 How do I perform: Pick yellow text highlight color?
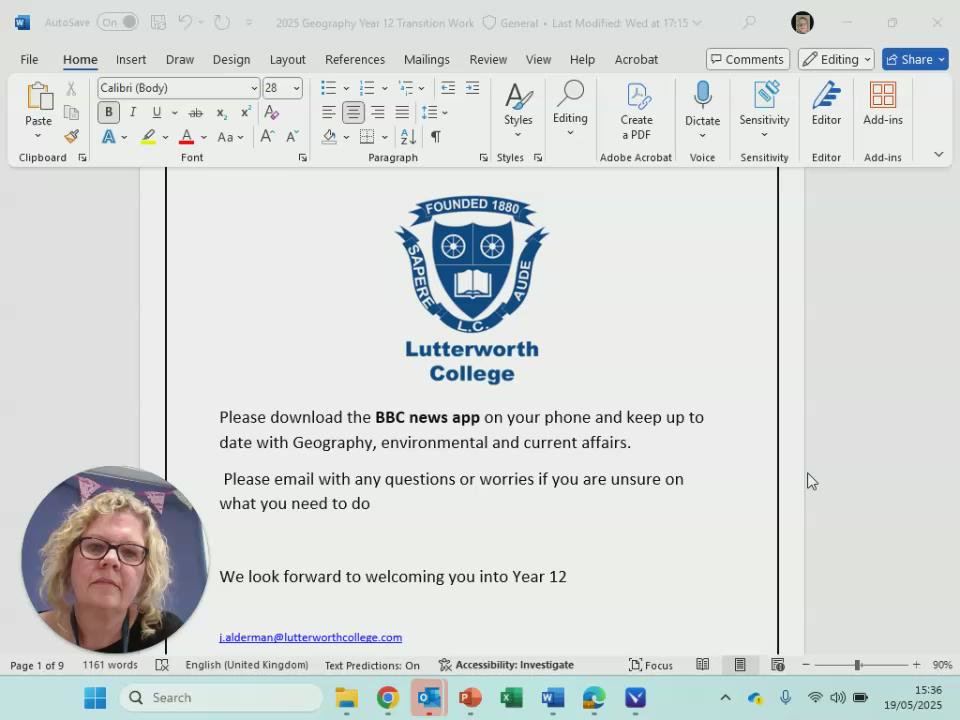click(148, 137)
